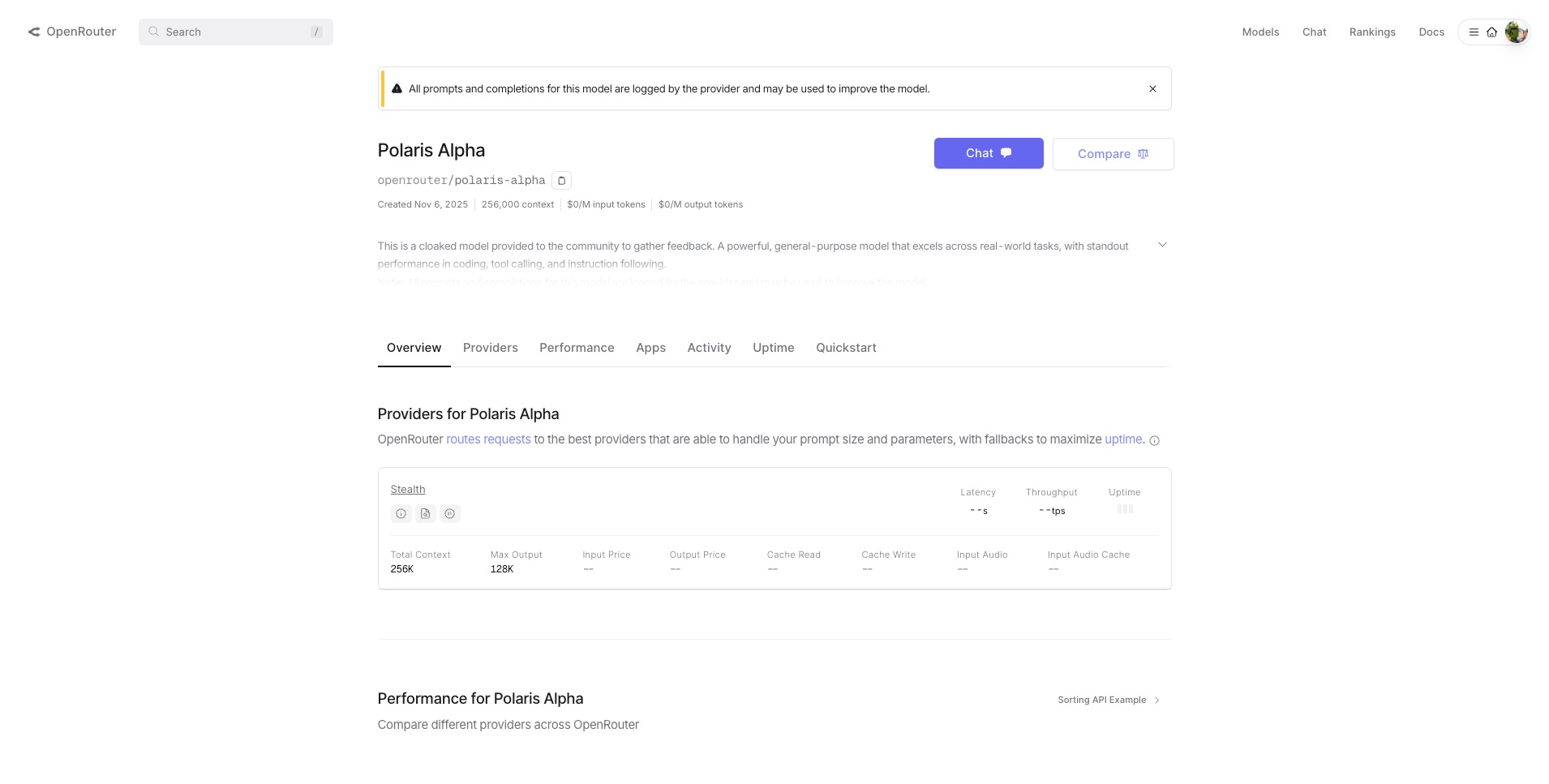Switch to the Providers tab
This screenshot has width=1549, height=784.
[491, 348]
